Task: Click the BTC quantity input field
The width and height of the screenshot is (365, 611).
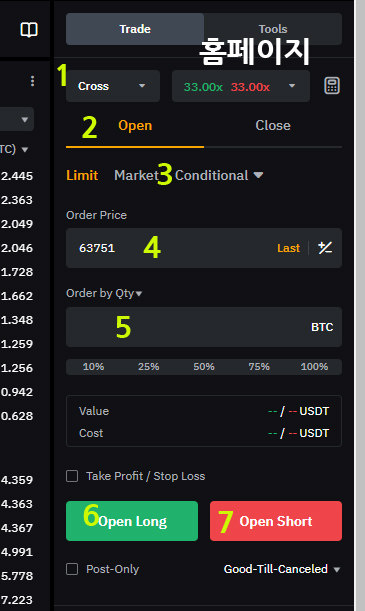Action: (x=204, y=327)
